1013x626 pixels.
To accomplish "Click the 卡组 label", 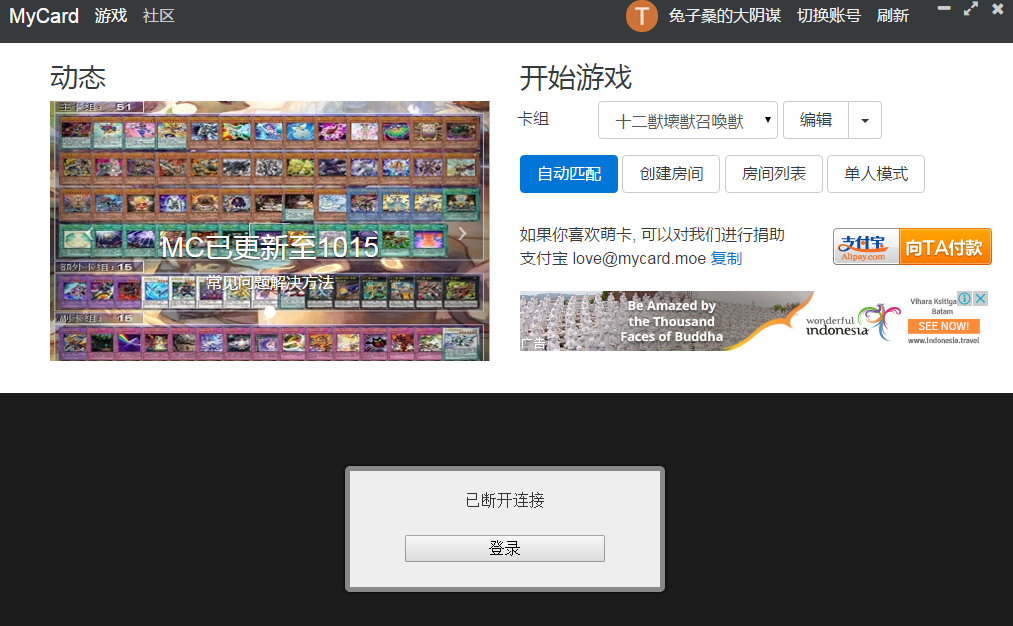I will (x=534, y=119).
